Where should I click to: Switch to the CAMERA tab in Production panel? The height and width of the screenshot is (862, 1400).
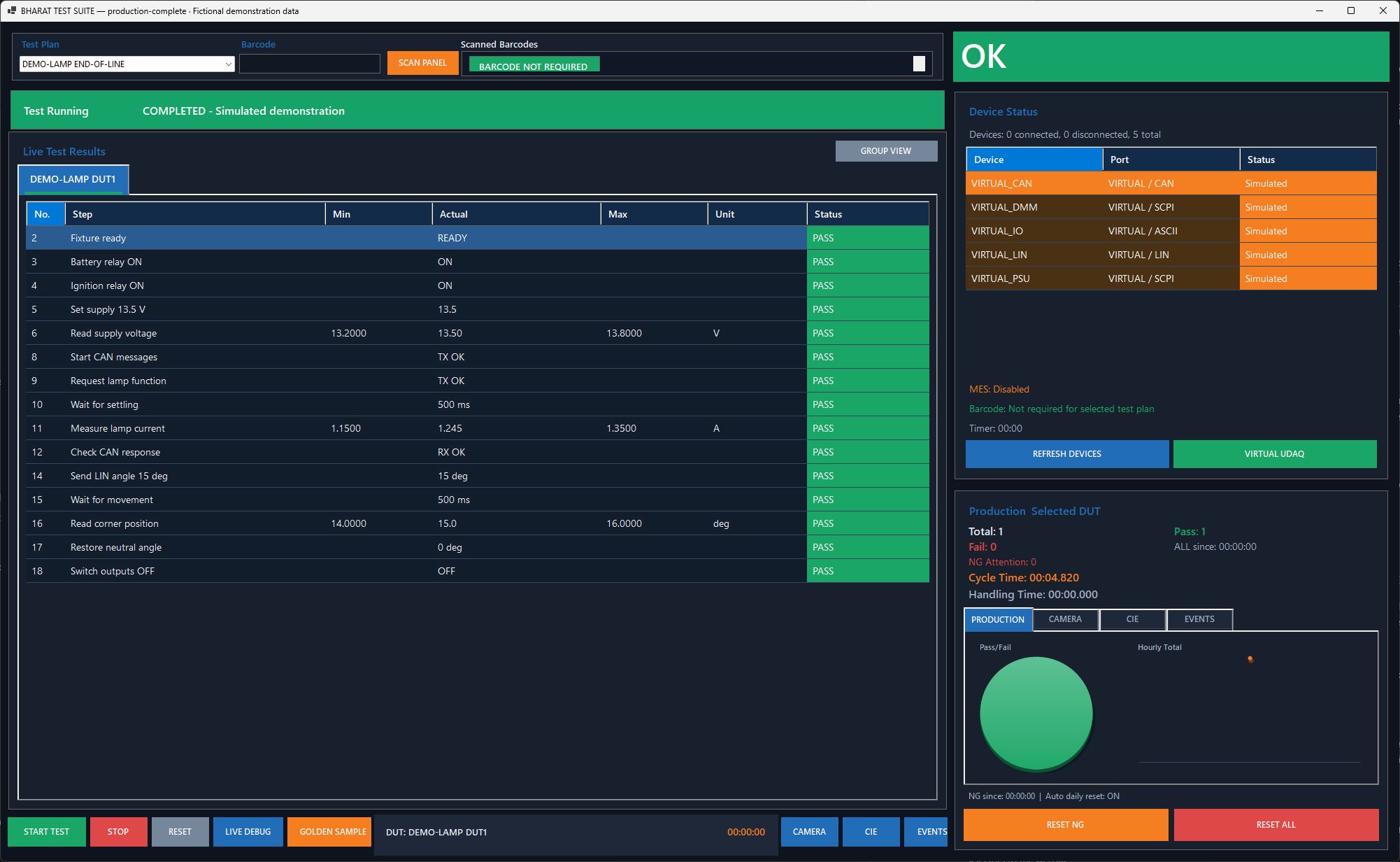tap(1065, 619)
